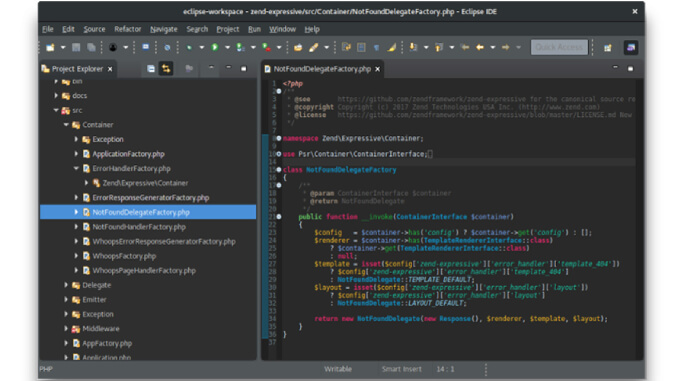This screenshot has width=678, height=381.
Task: Click the 14 : 1 cursor position
Action: tap(445, 369)
